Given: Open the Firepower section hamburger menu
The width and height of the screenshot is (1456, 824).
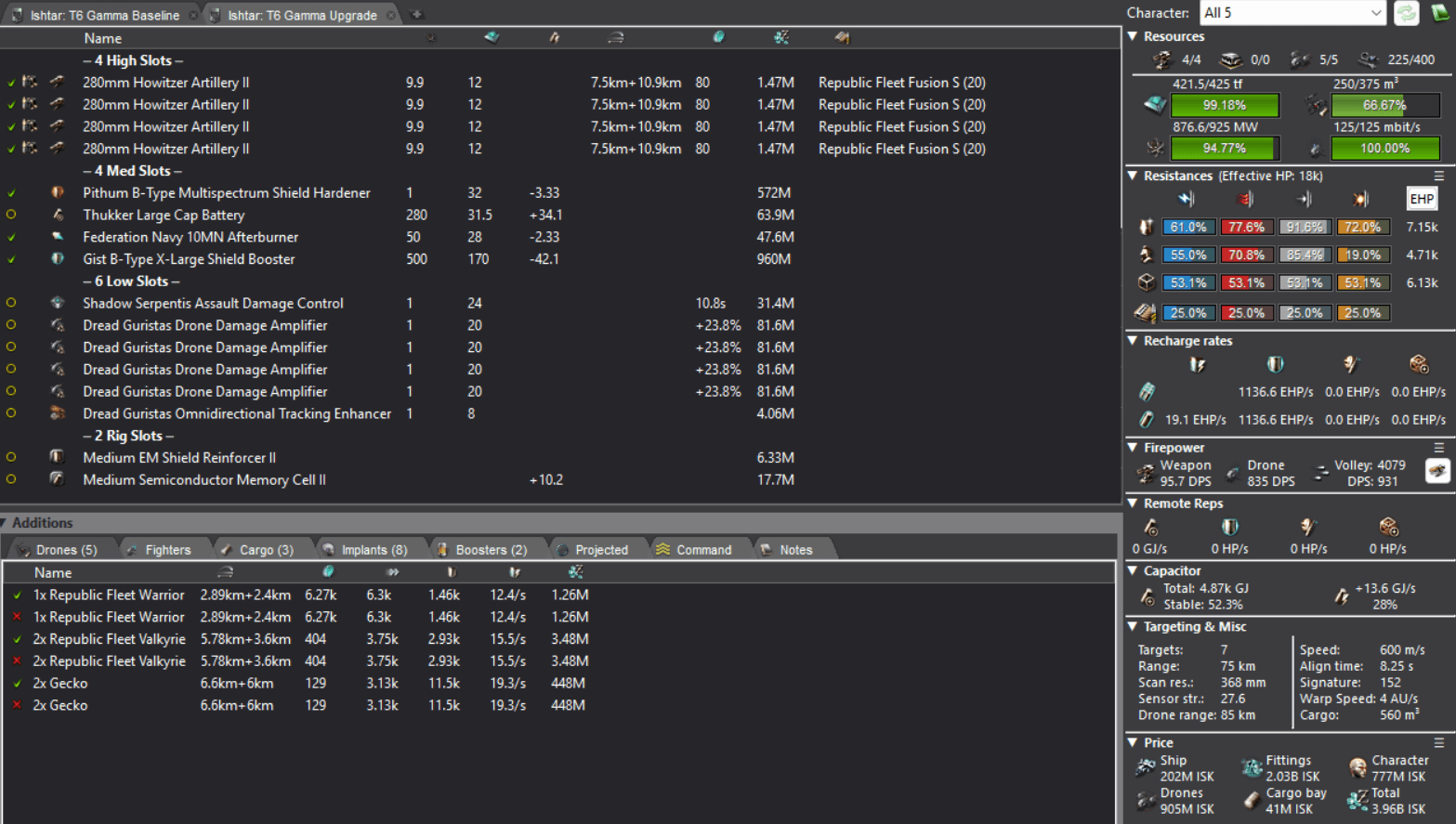Looking at the screenshot, I should coord(1439,448).
